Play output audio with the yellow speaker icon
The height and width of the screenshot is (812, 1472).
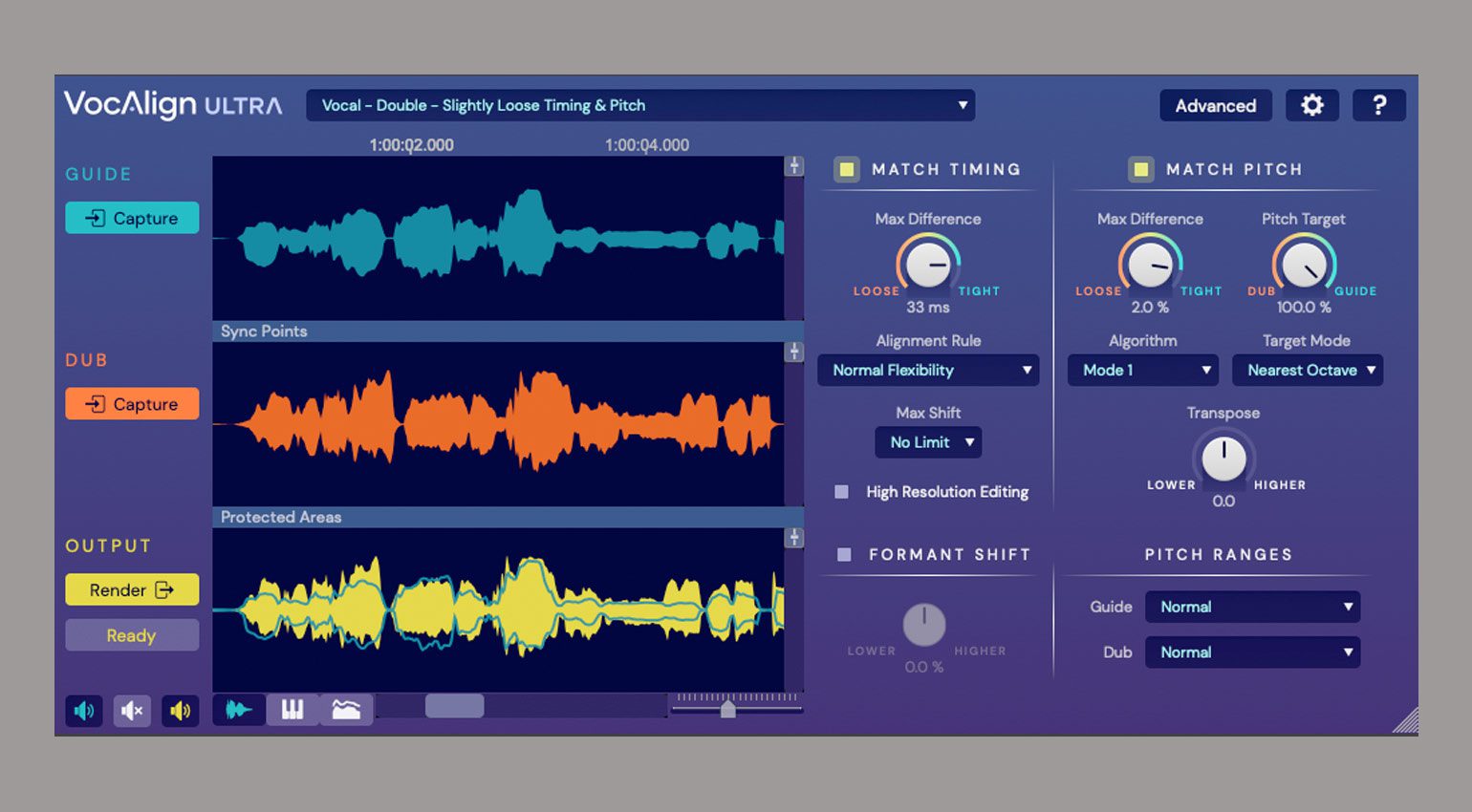[x=180, y=711]
